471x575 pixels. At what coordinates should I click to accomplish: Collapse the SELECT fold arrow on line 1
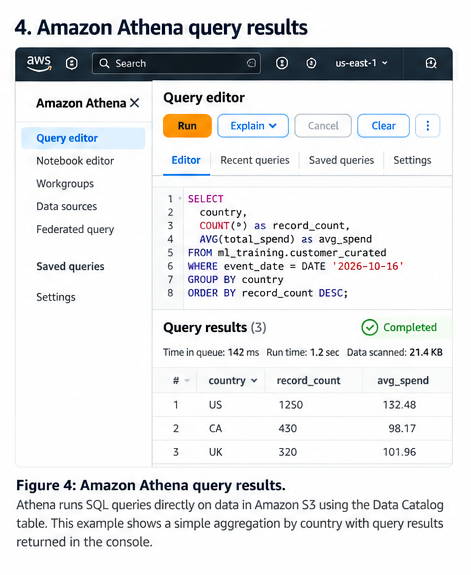pos(180,198)
